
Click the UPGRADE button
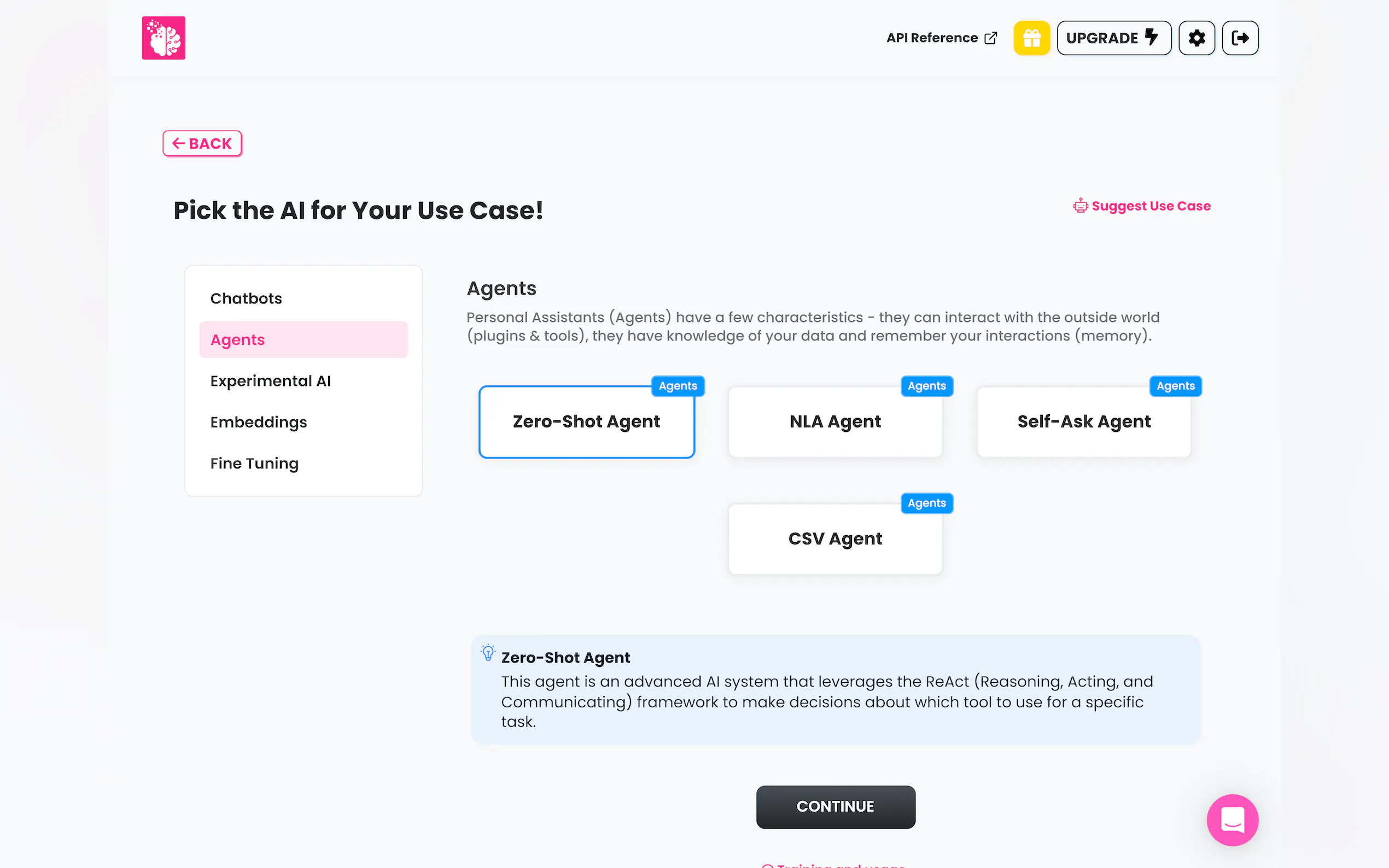(1113, 38)
